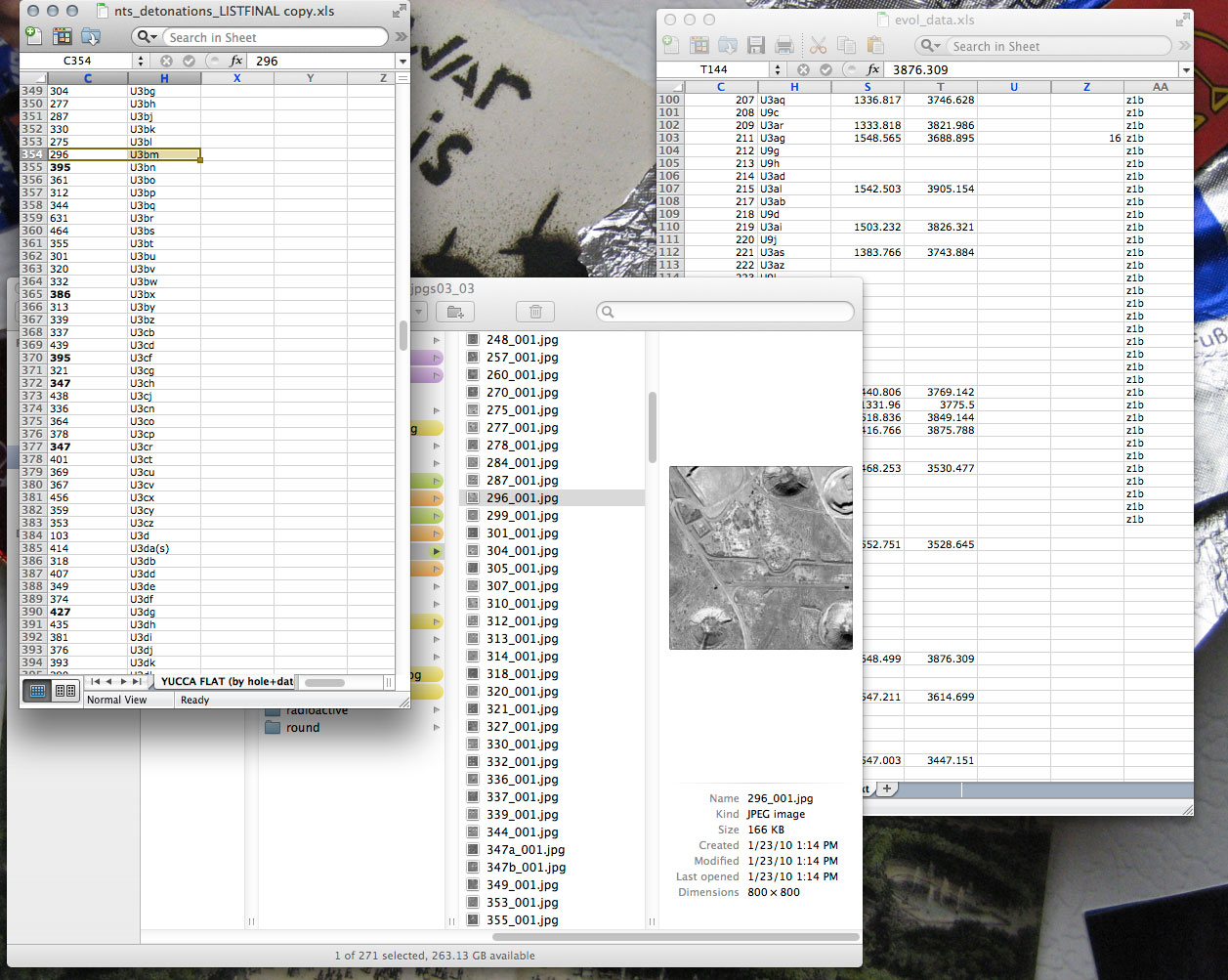Open template gallery in nts_detonations window
The width and height of the screenshot is (1228, 980).
tap(63, 36)
